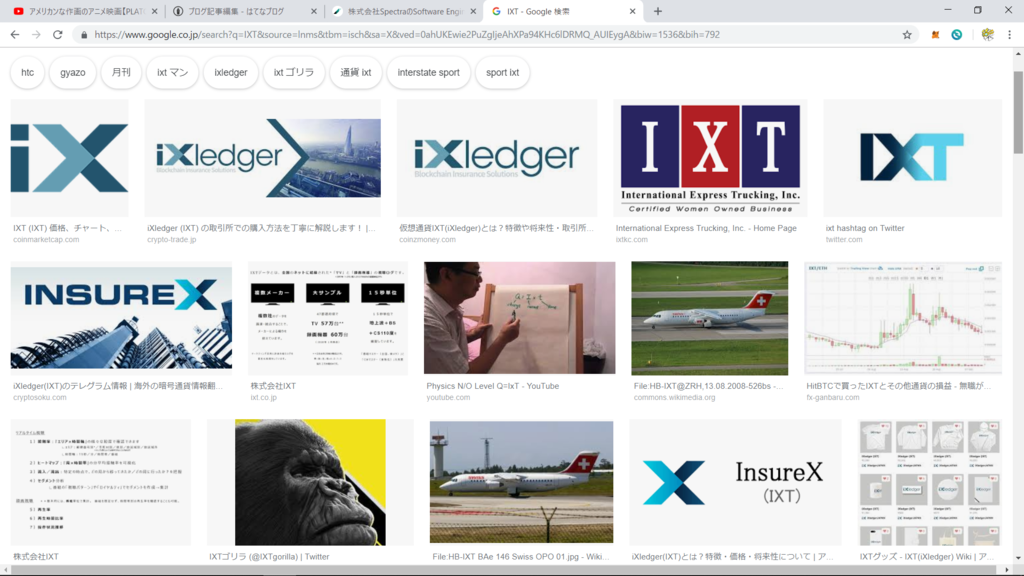Click the green circular extension icon
Viewport: 1024px width, 576px height.
957,35
